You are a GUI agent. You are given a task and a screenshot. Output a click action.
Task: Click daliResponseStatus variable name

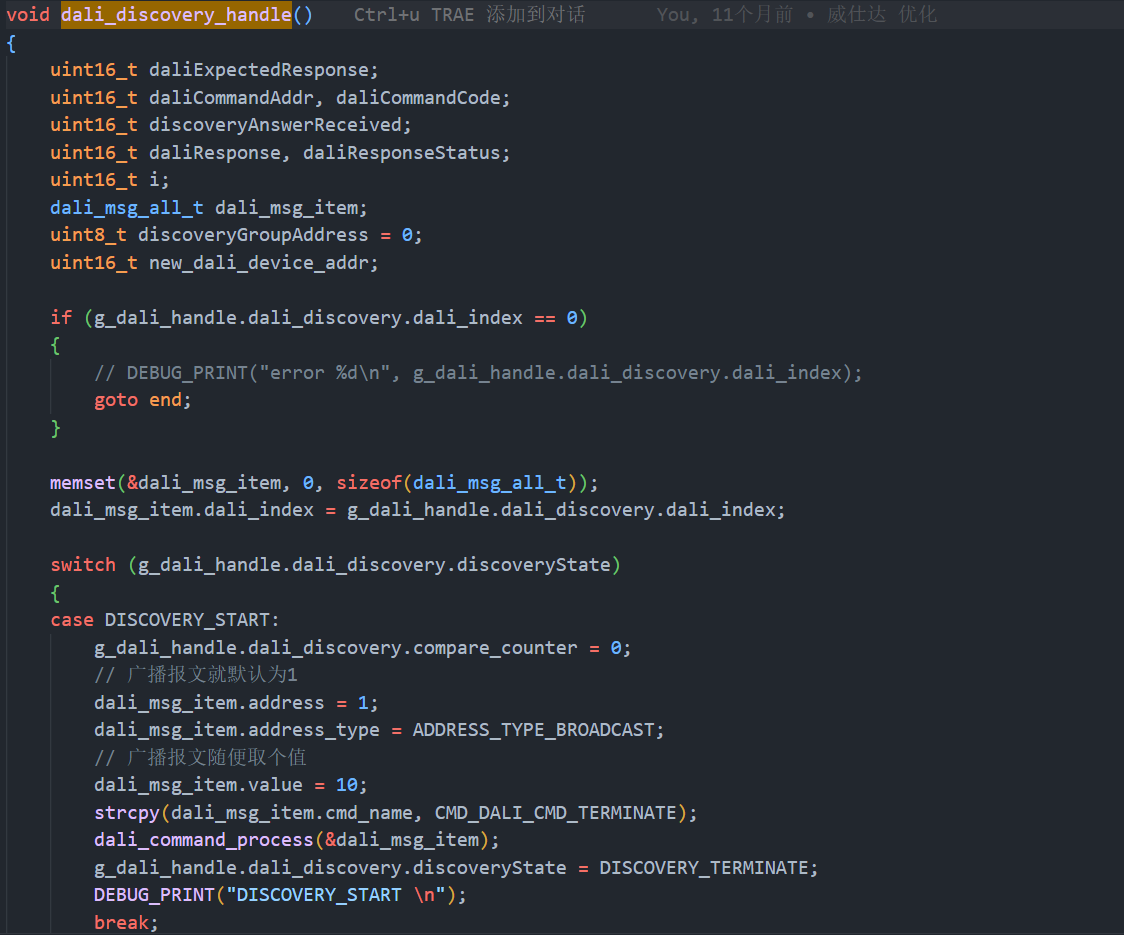(401, 153)
